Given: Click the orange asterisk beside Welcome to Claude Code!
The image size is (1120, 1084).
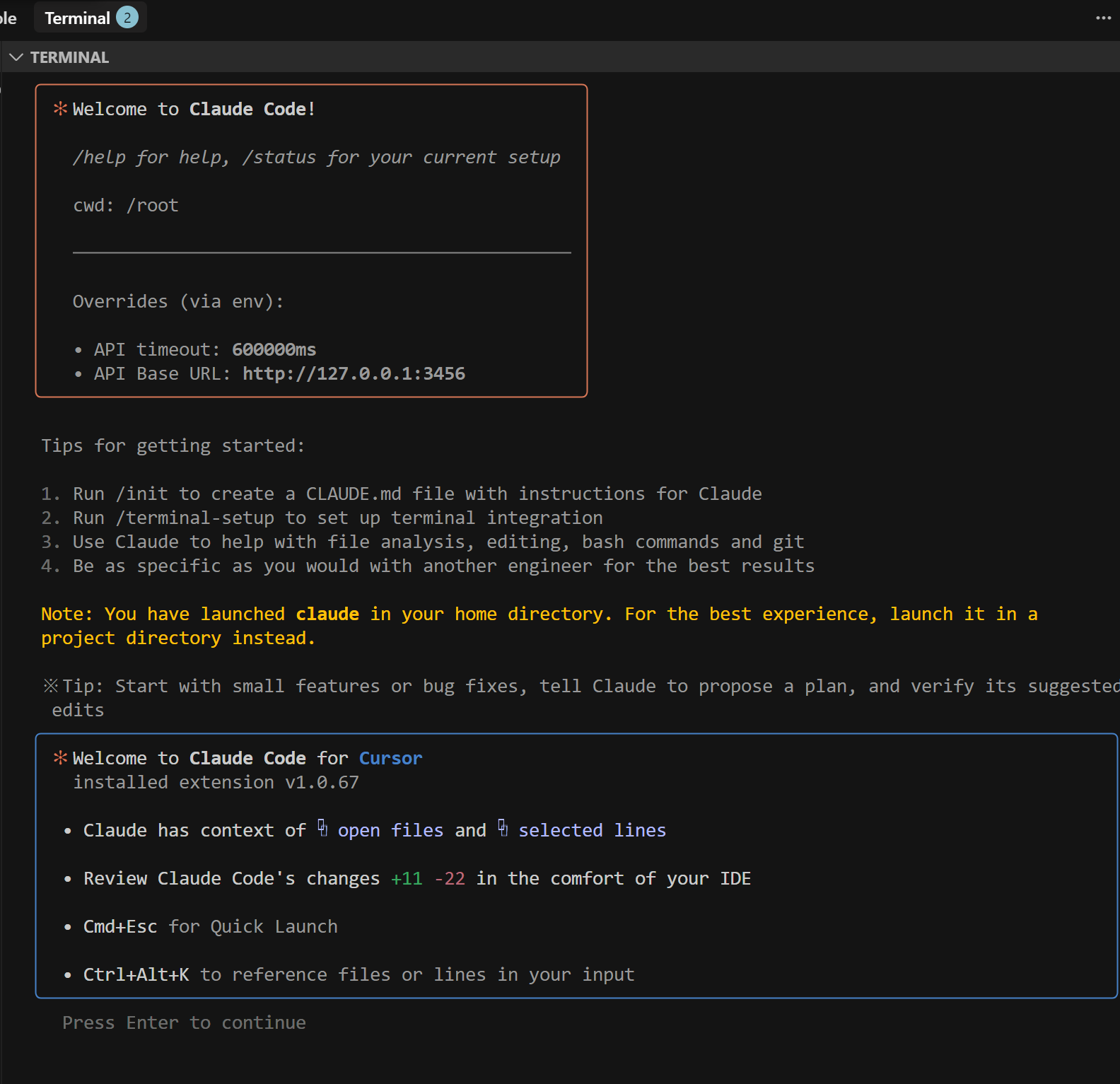Looking at the screenshot, I should point(61,109).
